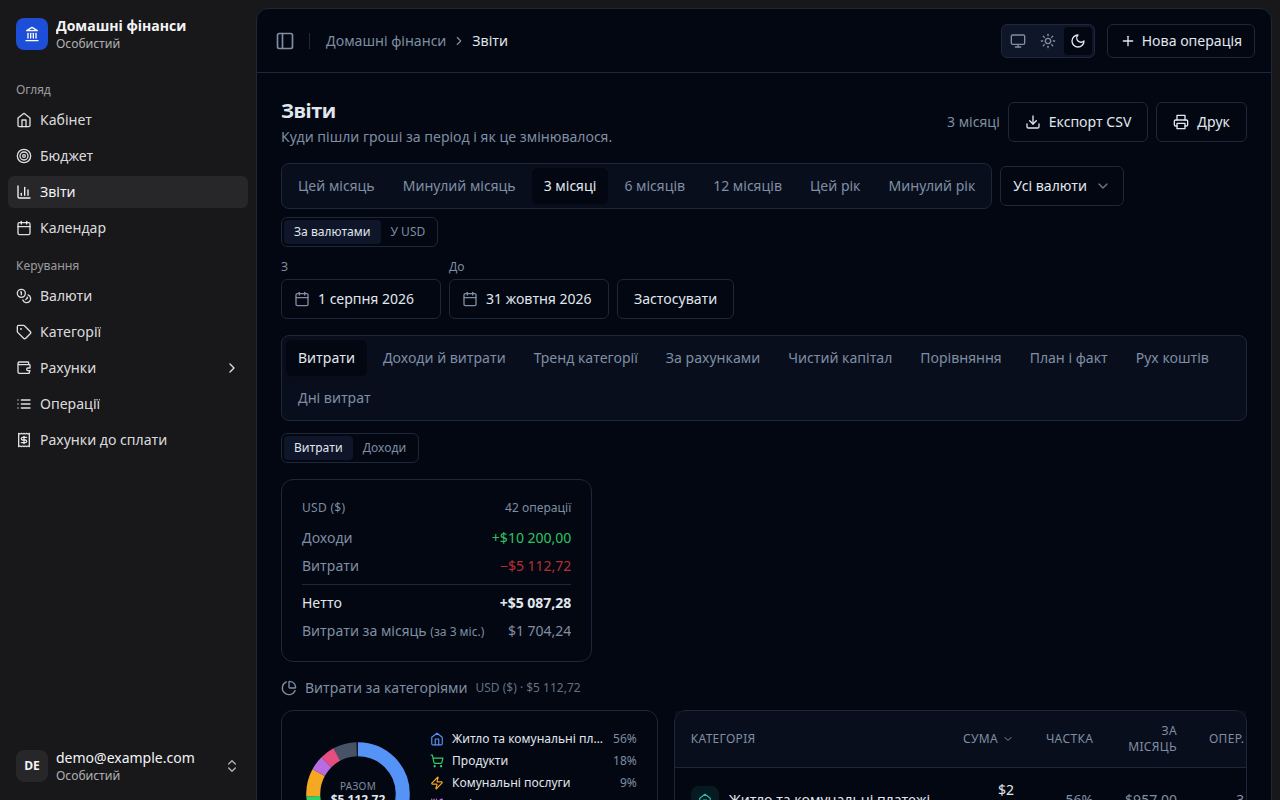Open the Чистий капітал report tab
This screenshot has width=1280, height=800.
(840, 358)
